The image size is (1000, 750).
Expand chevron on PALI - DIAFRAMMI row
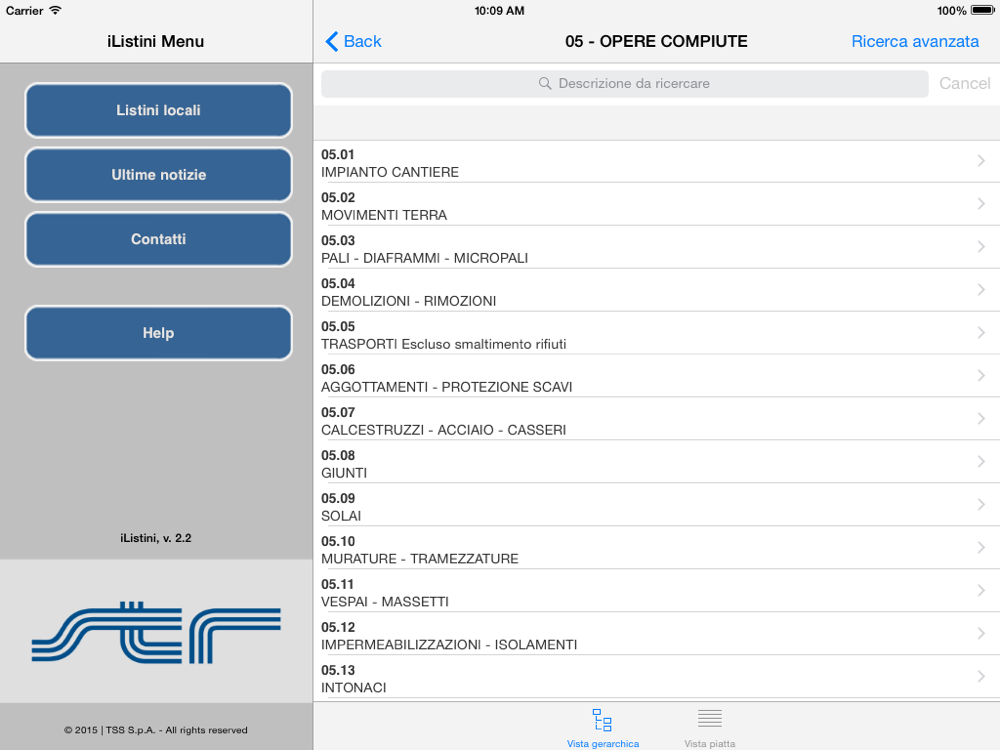[981, 246]
